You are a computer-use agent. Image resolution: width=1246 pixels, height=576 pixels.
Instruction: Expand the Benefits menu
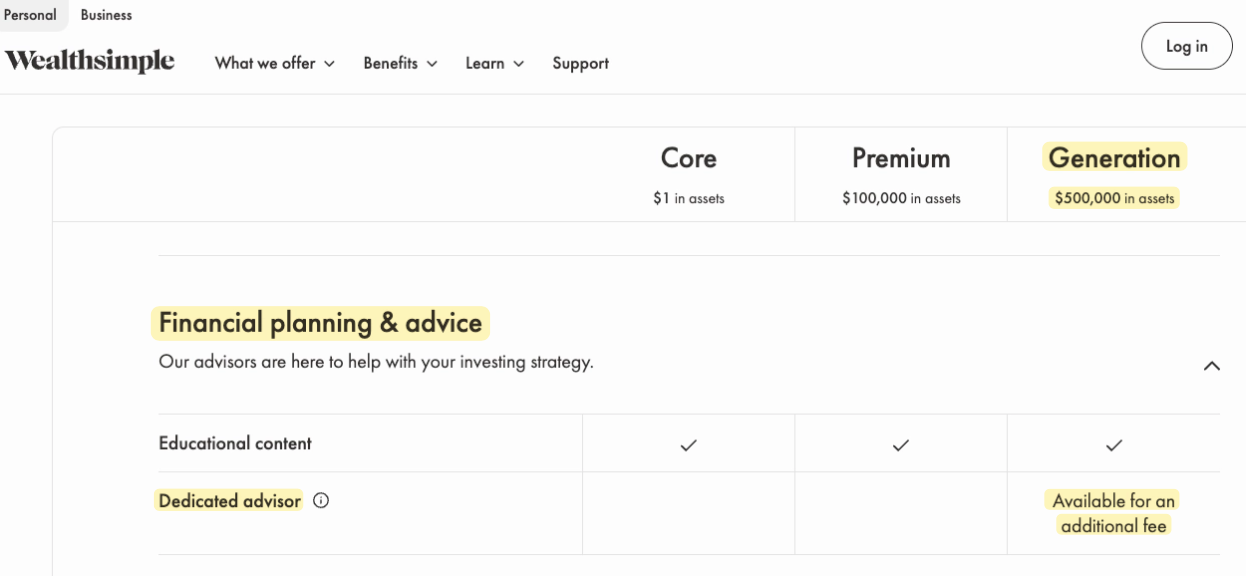400,63
